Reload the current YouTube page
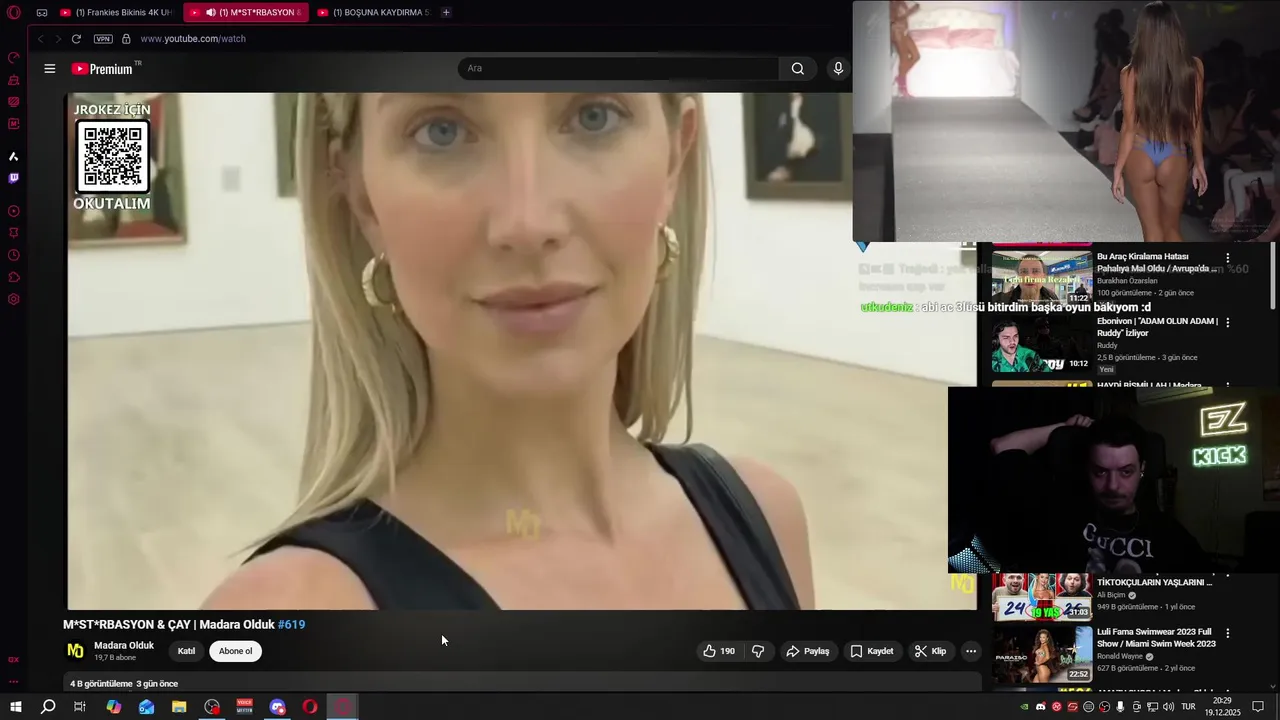Image resolution: width=1280 pixels, height=720 pixels. [x=76, y=39]
